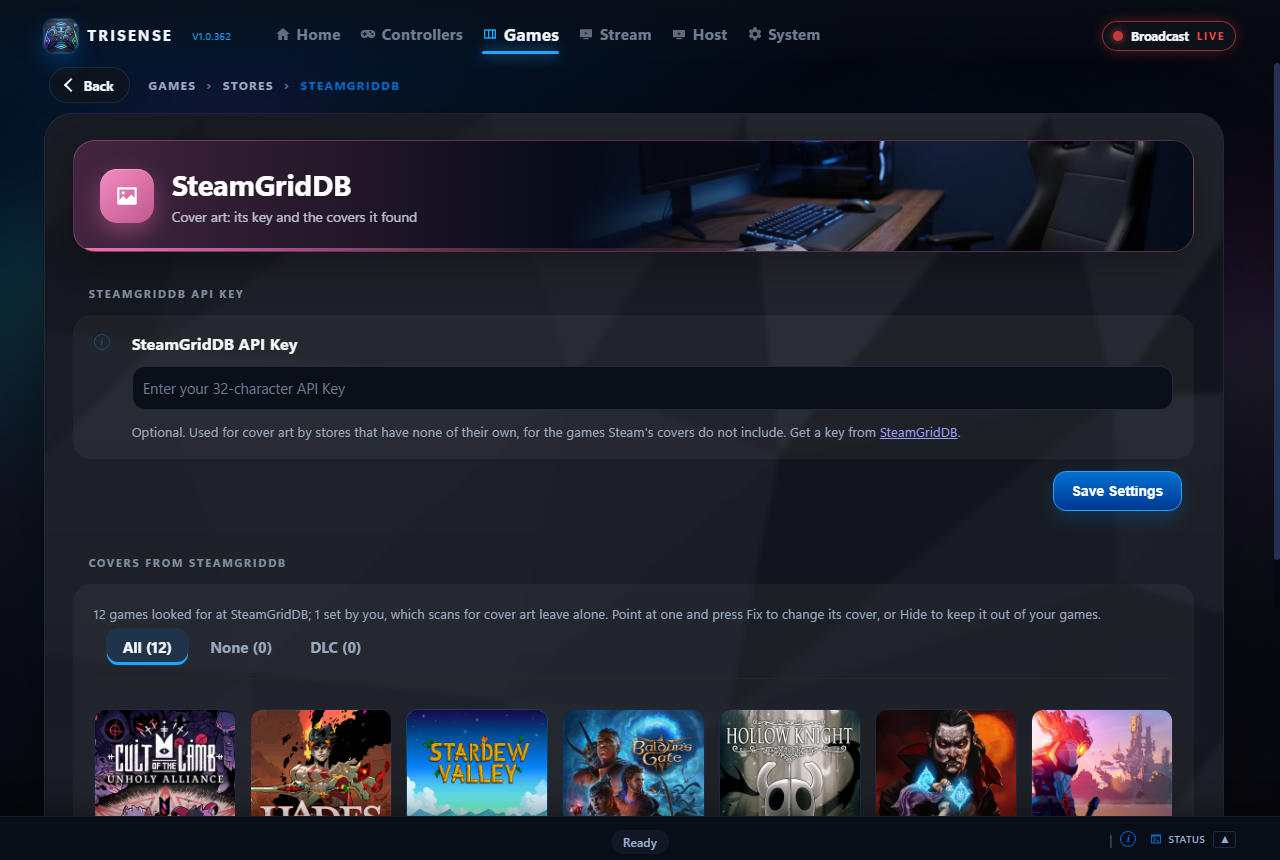1280x860 pixels.
Task: Click the Ready status text
Action: (640, 843)
